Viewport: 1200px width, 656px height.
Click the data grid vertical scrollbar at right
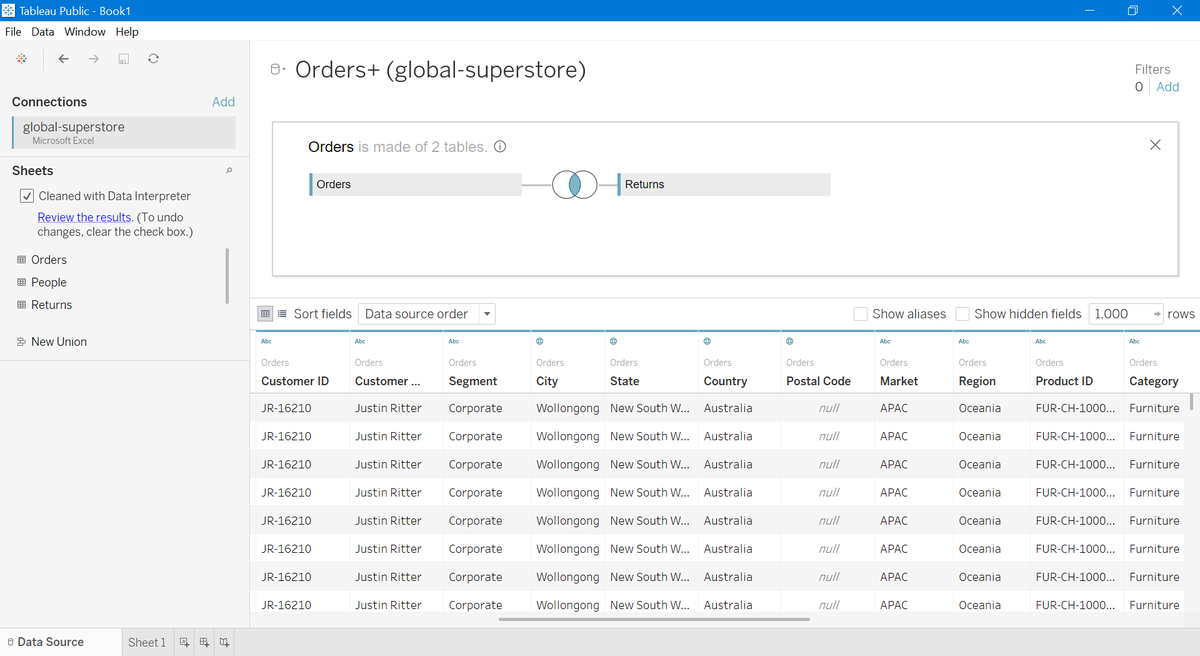[1190, 402]
